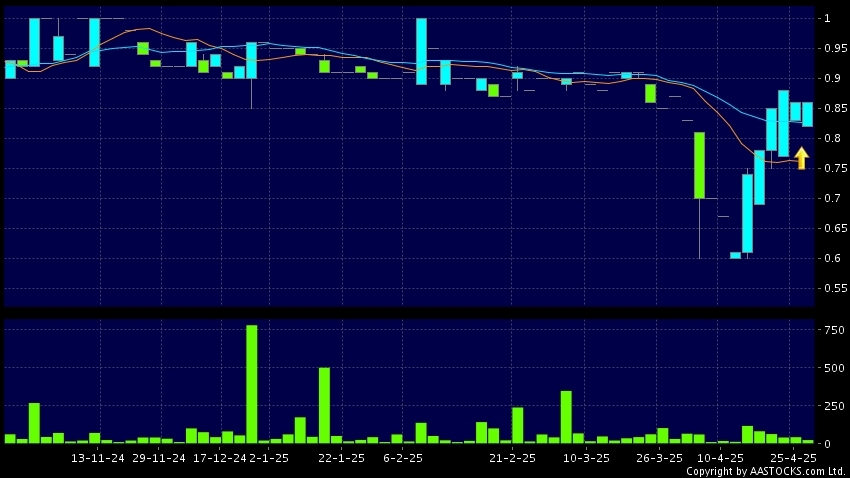850x478 pixels.
Task: Click the 0.6 price axis label
Action: pos(832,259)
